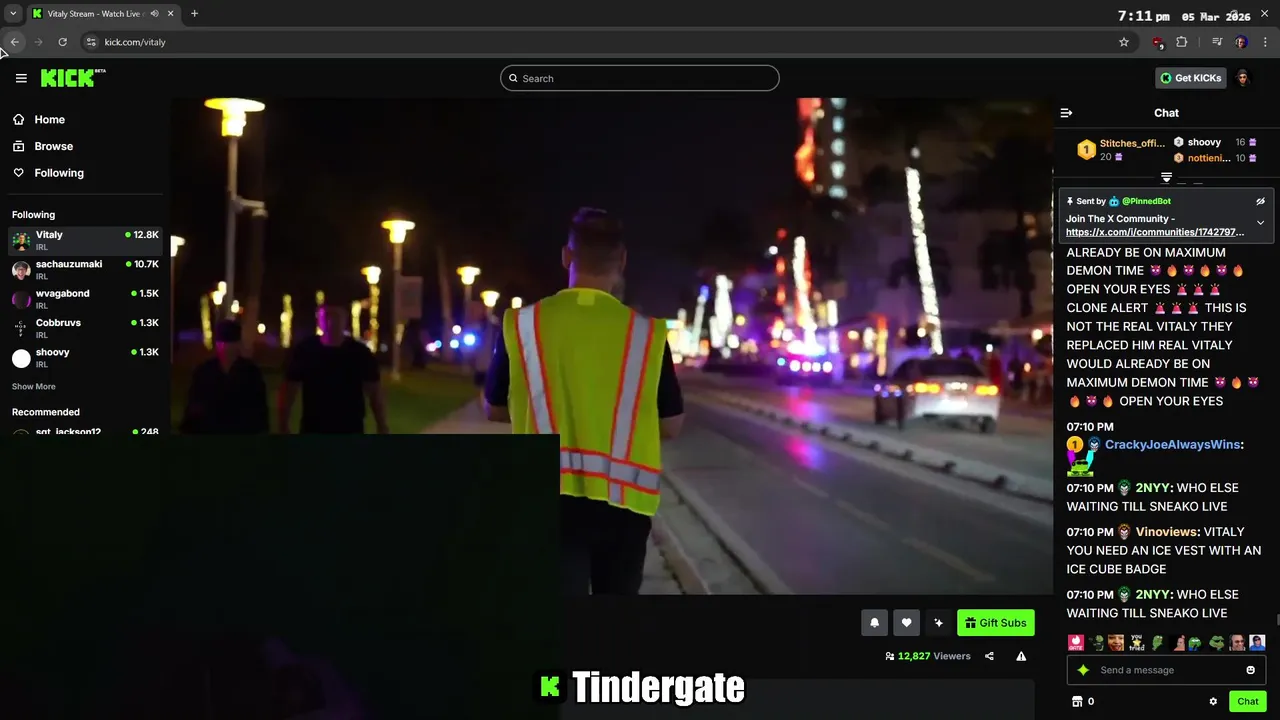Reload the browser page
This screenshot has width=1280, height=720.
point(62,42)
